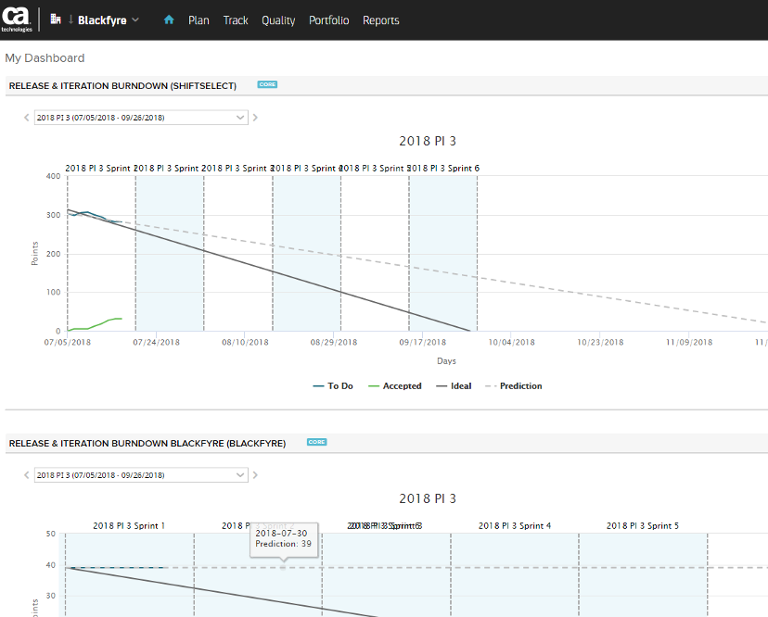Open the Reports menu
Viewport: 768px width, 617px height.
tap(381, 20)
